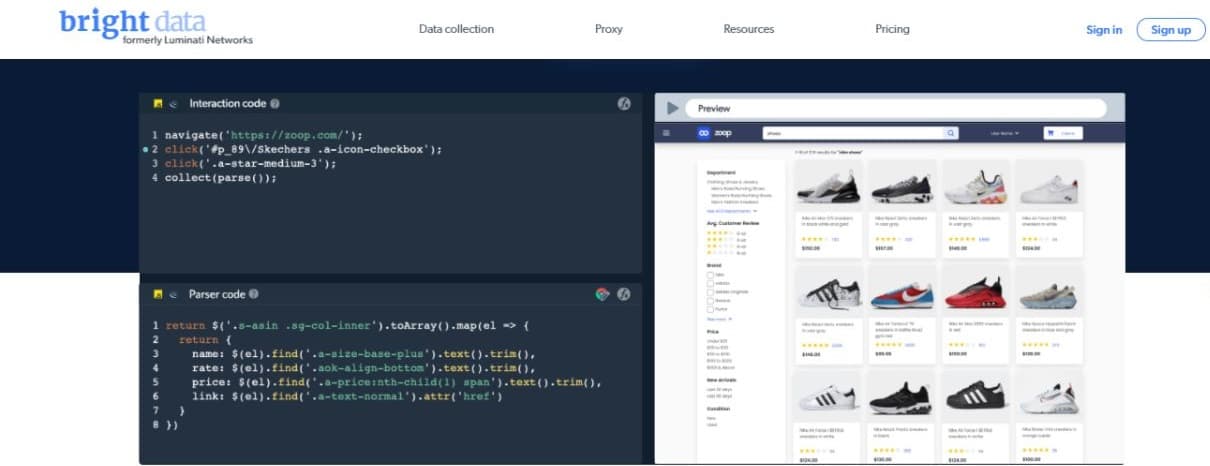
Task: Click the zoop search field with 'shoes'
Action: (x=852, y=133)
